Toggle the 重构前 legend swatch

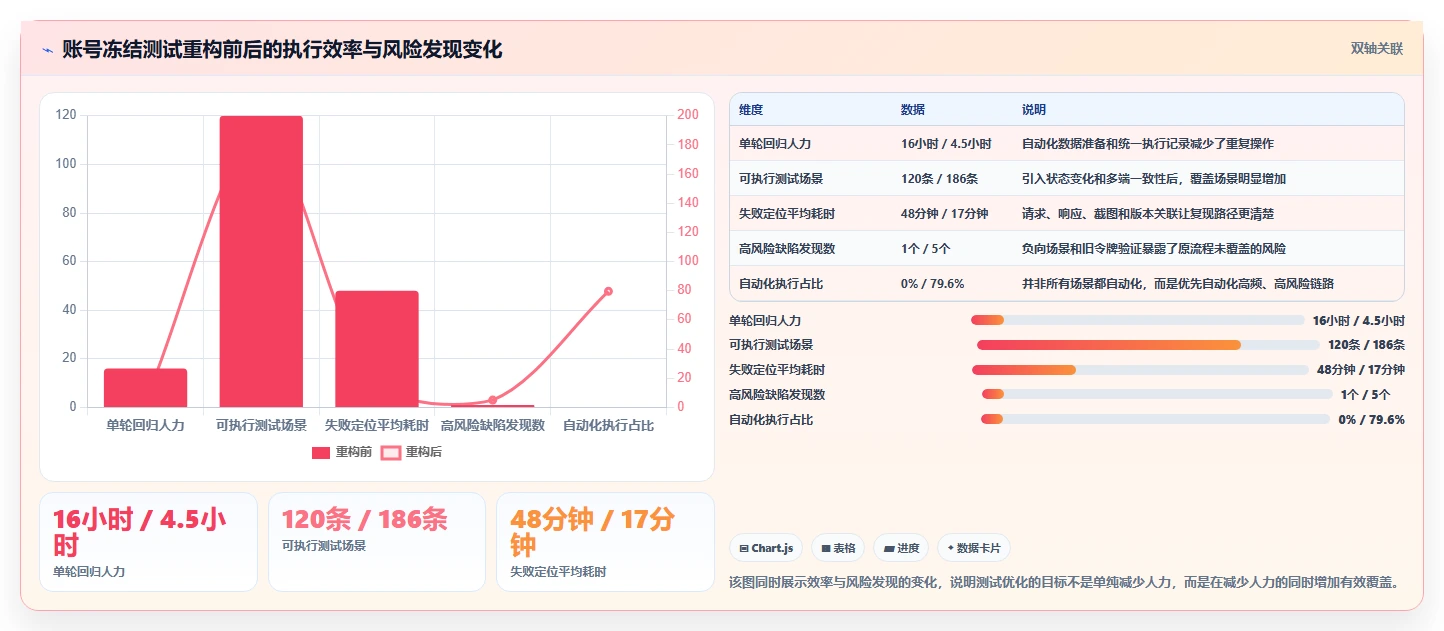coord(320,453)
